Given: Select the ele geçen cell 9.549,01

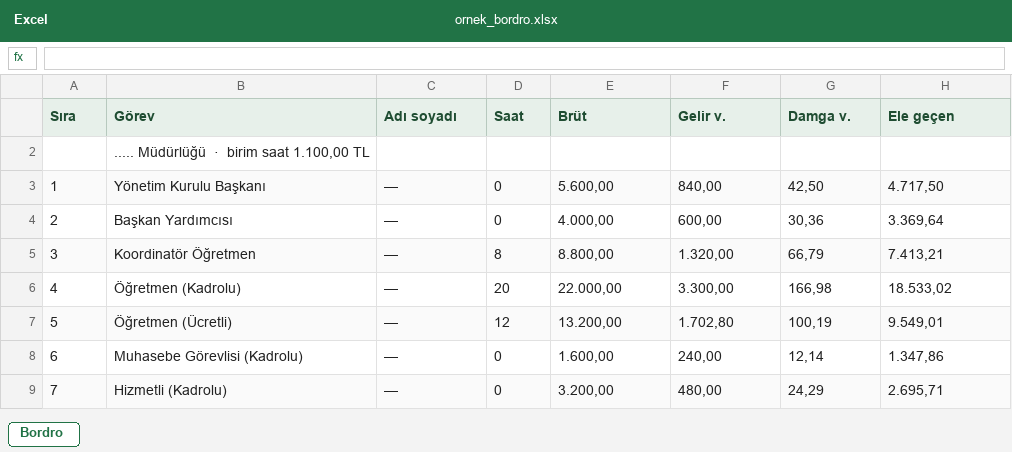Looking at the screenshot, I should pyautogui.click(x=946, y=324).
